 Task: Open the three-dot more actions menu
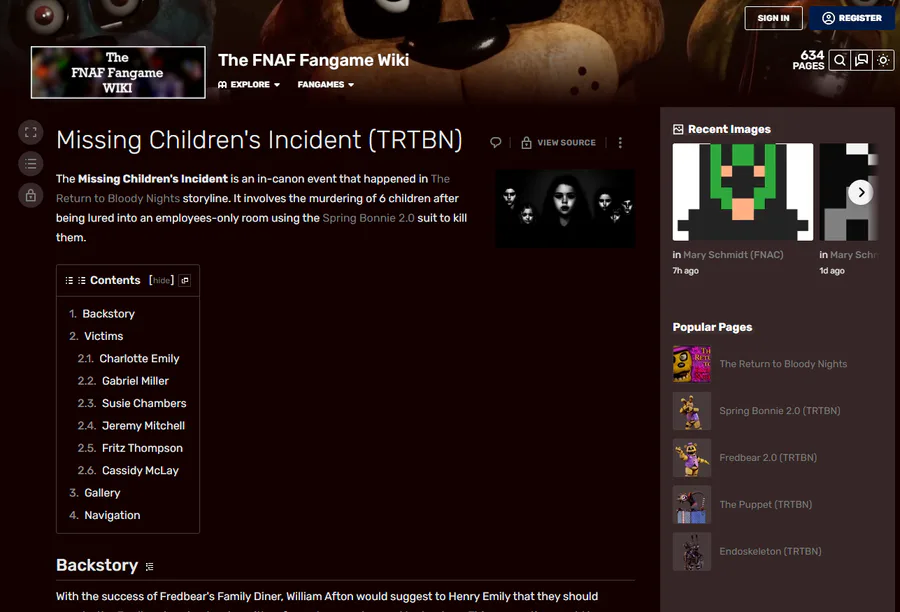(x=620, y=142)
